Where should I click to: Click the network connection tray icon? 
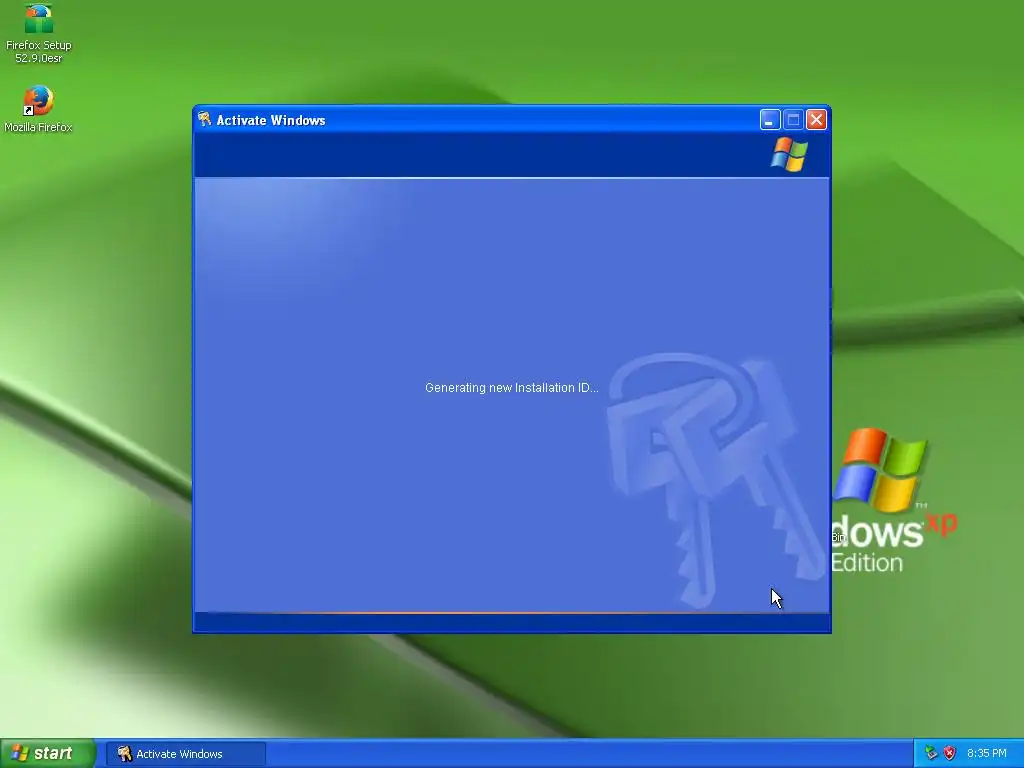pyautogui.click(x=931, y=754)
